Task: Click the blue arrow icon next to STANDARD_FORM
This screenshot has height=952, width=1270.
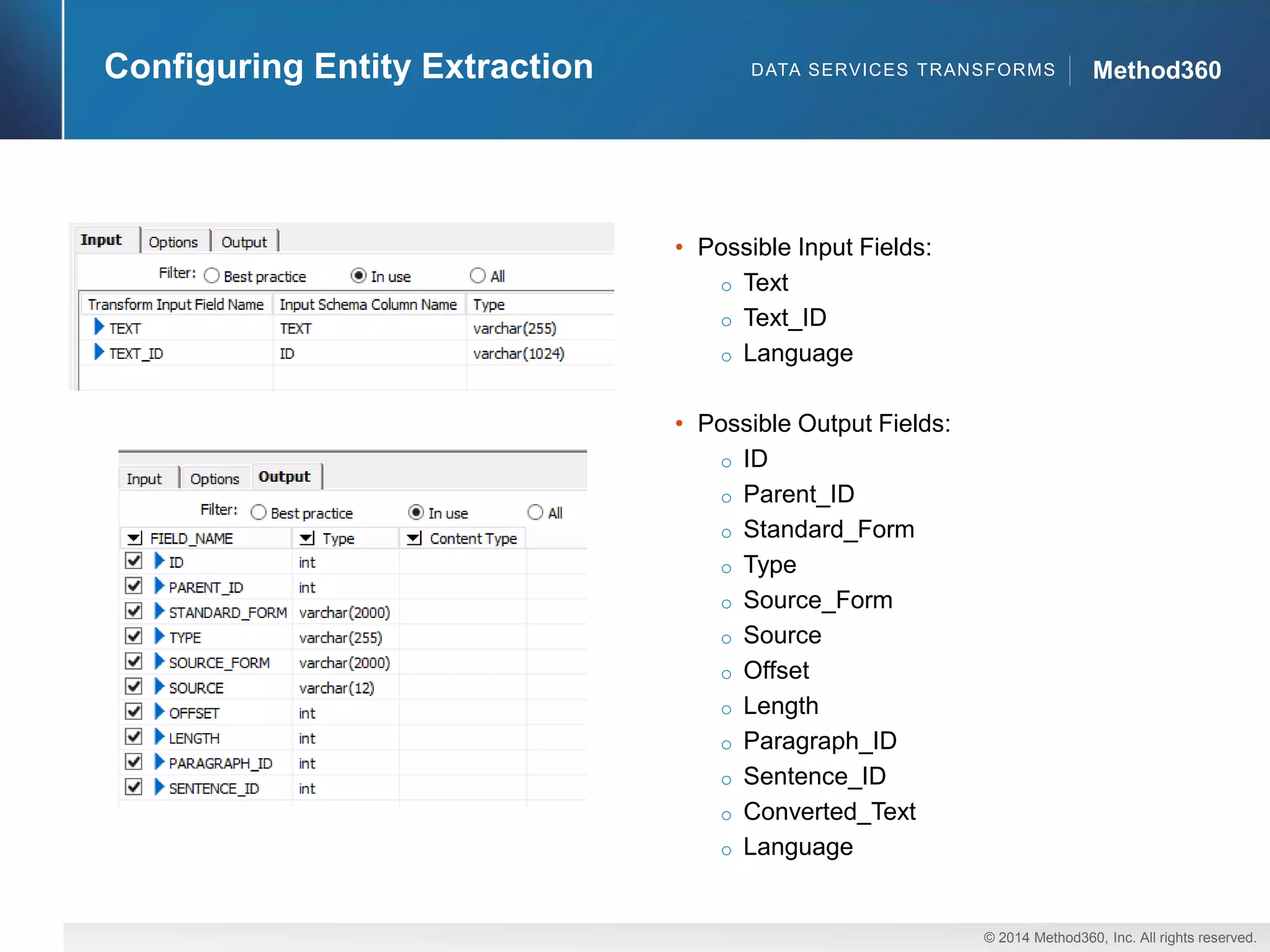Action: [x=159, y=611]
